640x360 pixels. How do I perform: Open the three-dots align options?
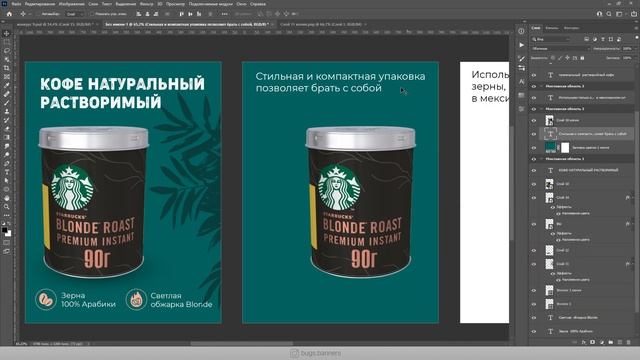pos(224,14)
